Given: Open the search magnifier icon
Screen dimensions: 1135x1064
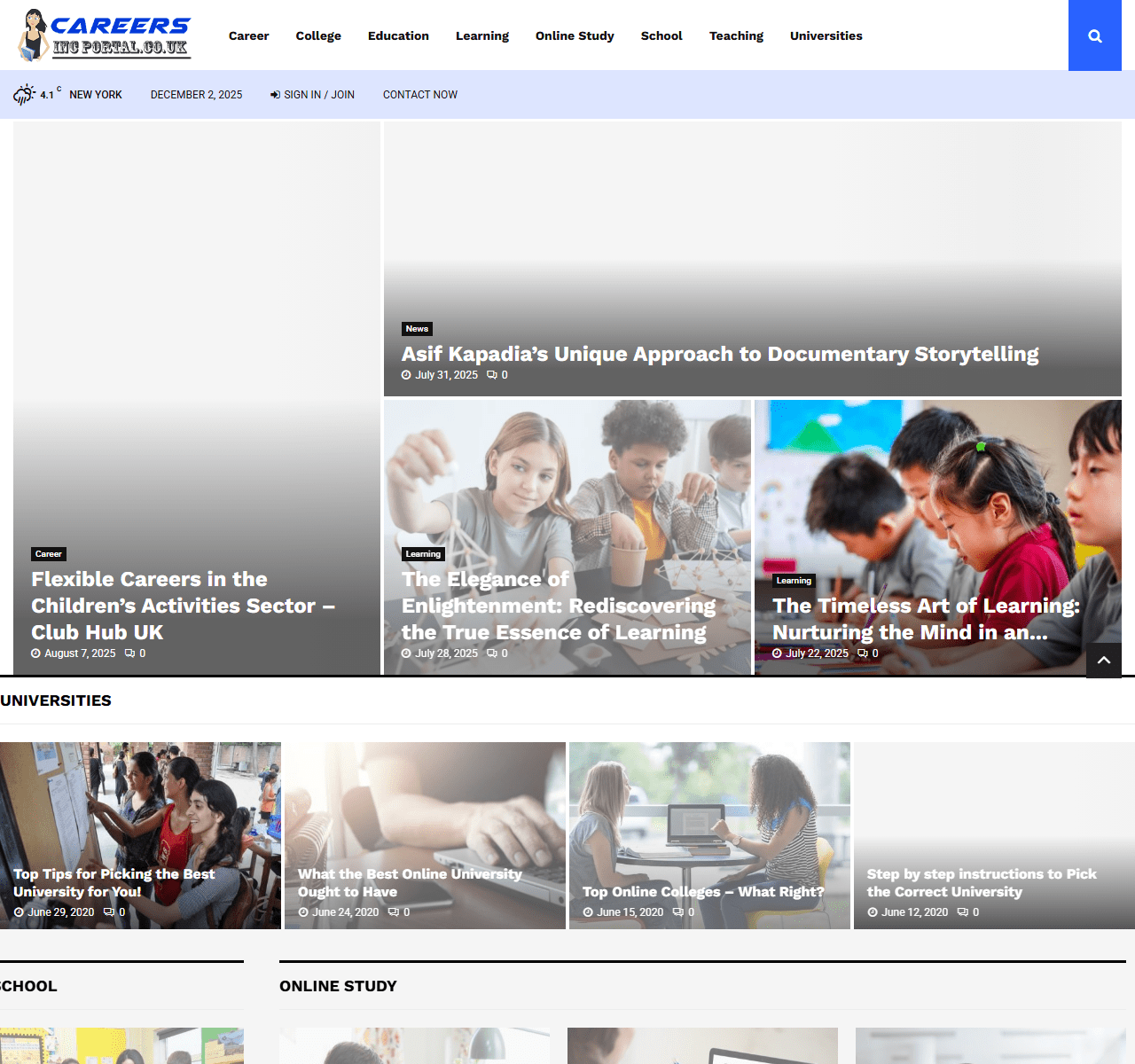Looking at the screenshot, I should coord(1094,35).
